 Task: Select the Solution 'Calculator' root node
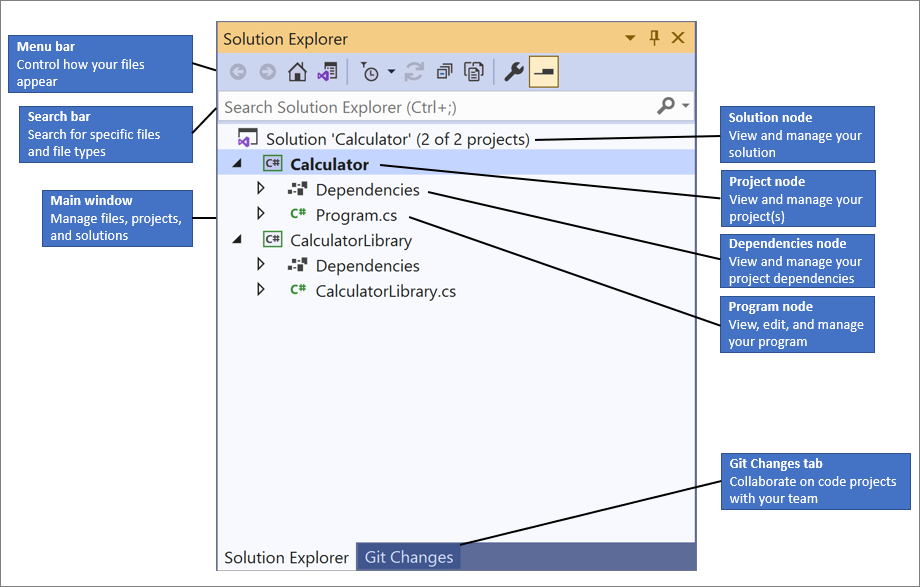[x=397, y=139]
